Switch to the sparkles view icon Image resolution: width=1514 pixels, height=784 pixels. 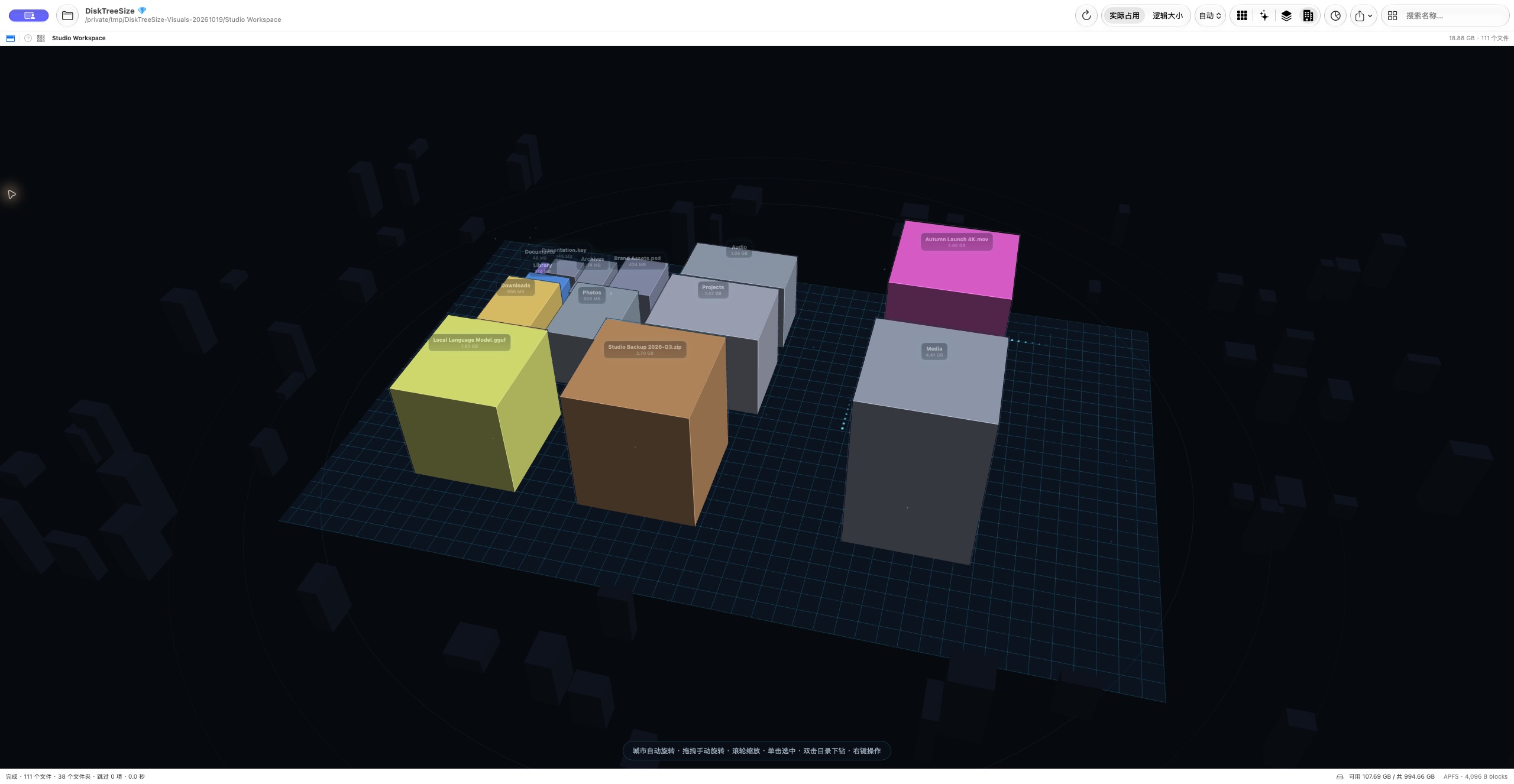point(1264,15)
